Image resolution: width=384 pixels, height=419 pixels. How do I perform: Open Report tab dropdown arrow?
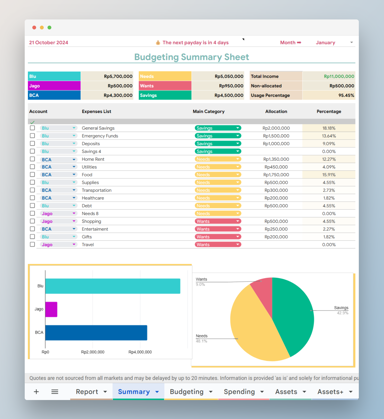click(105, 392)
